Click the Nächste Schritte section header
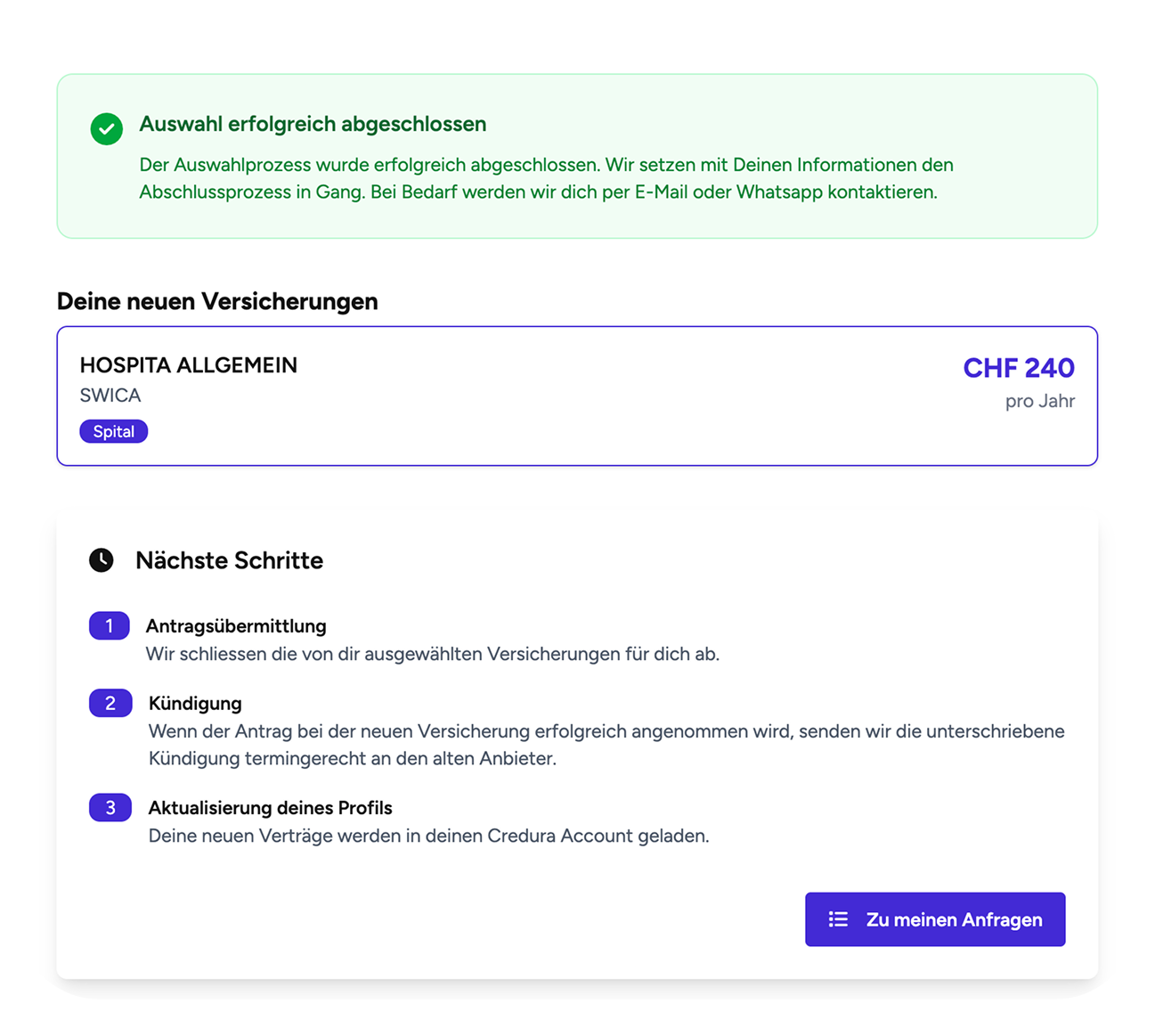The width and height of the screenshot is (1155, 1036). (229, 560)
